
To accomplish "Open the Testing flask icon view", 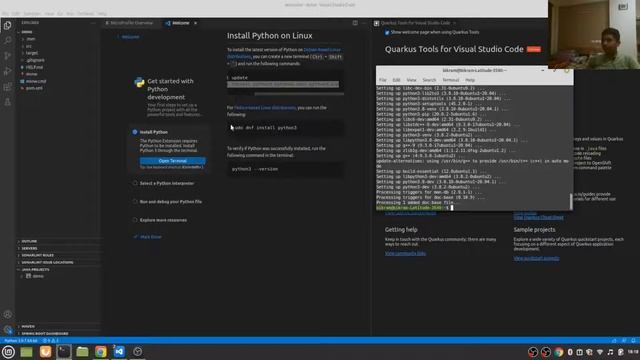I will click(7, 102).
